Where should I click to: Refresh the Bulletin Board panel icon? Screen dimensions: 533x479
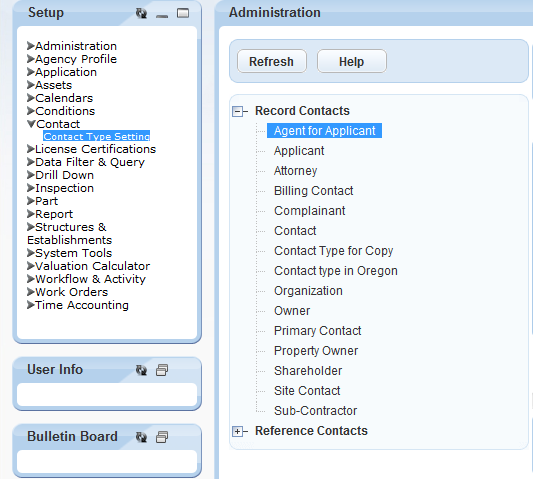[141, 437]
